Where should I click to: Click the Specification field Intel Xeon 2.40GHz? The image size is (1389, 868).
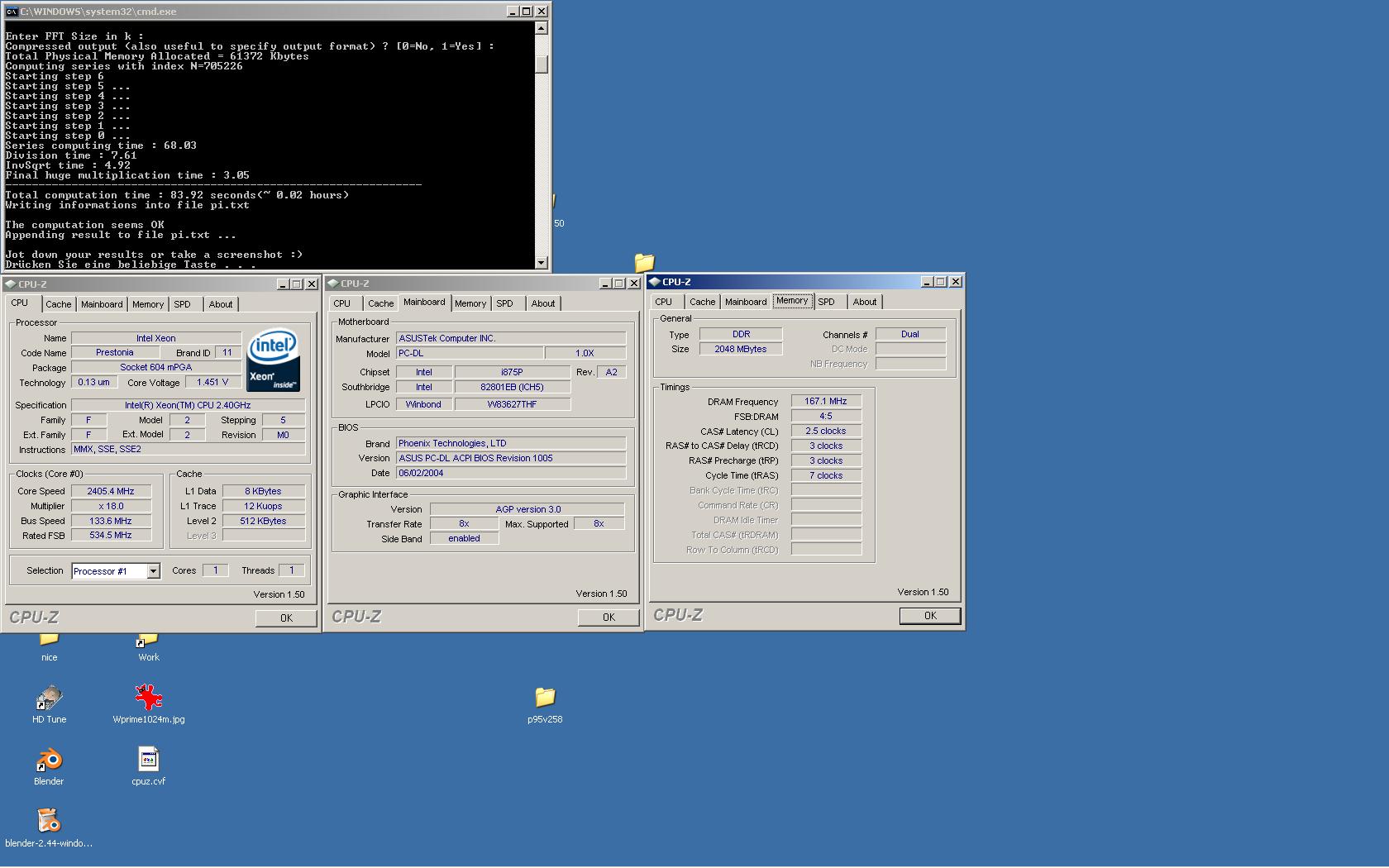188,405
